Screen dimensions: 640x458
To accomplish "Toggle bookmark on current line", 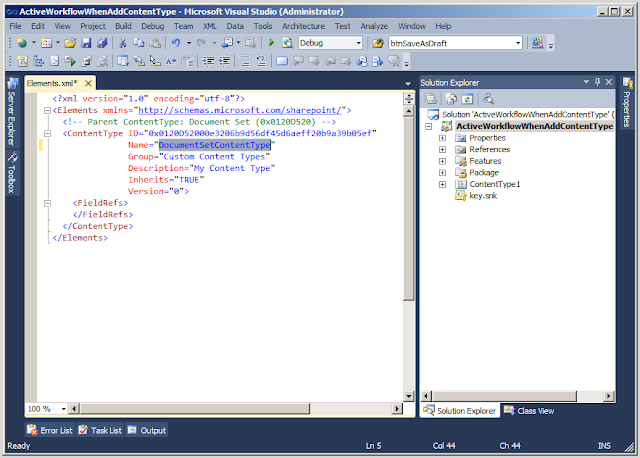I will pyautogui.click(x=282, y=61).
